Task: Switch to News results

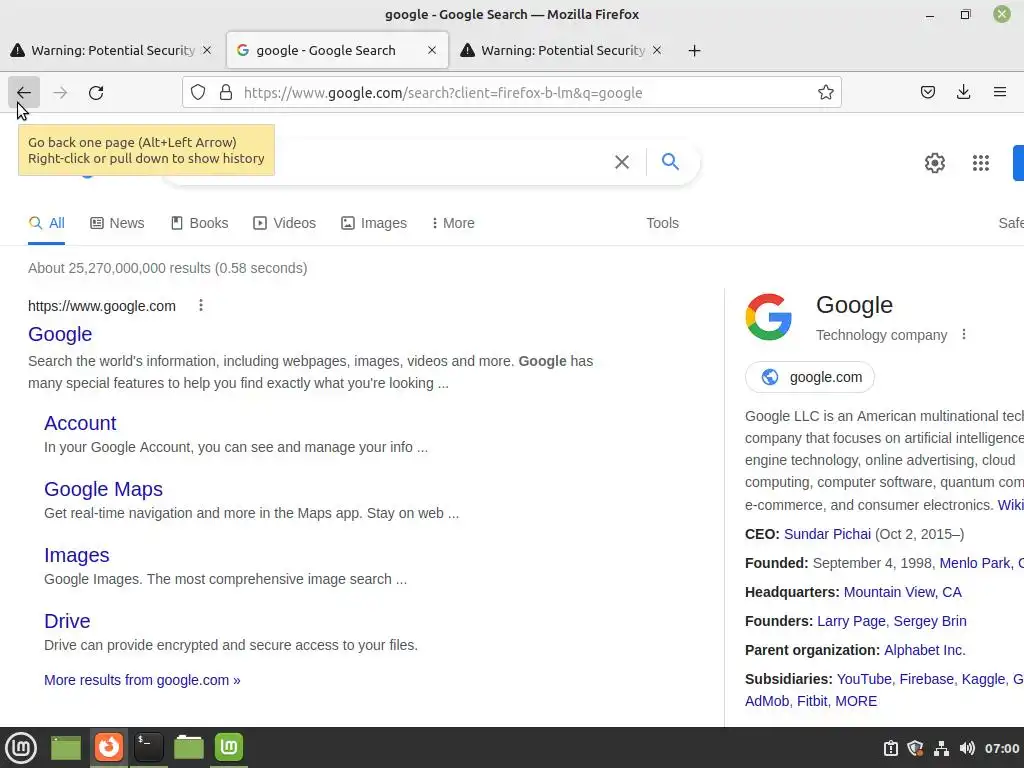Action: coord(117,223)
